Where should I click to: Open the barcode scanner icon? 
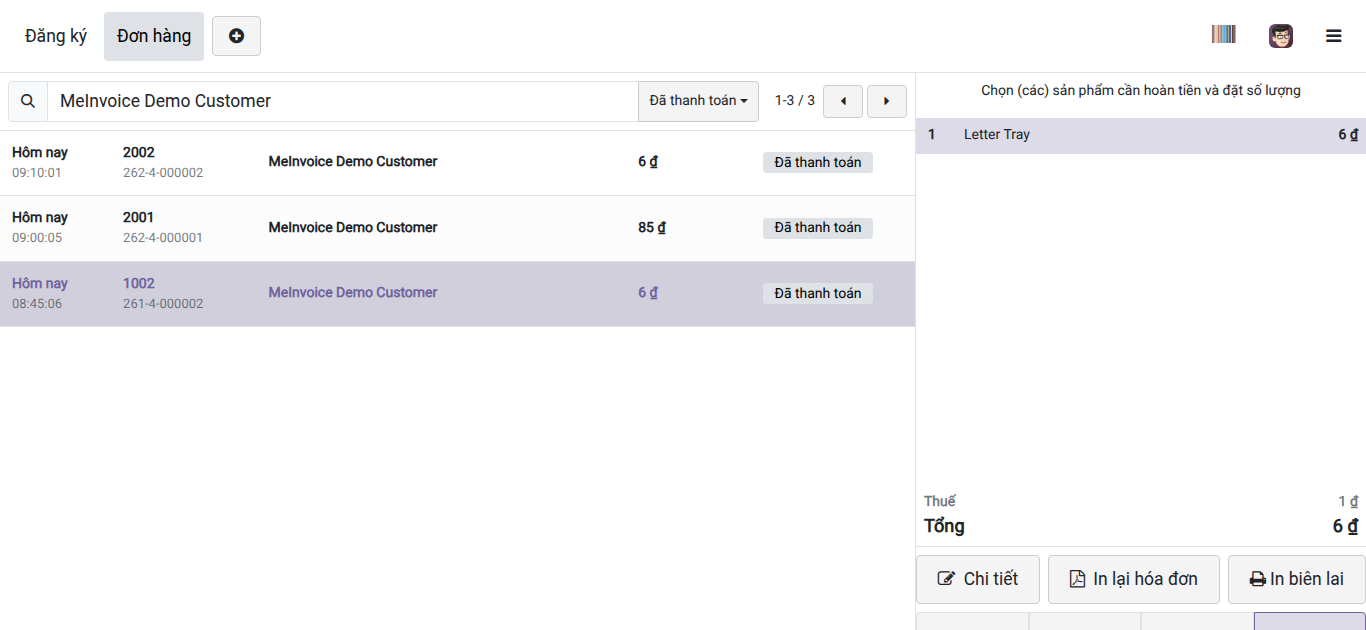[1223, 35]
